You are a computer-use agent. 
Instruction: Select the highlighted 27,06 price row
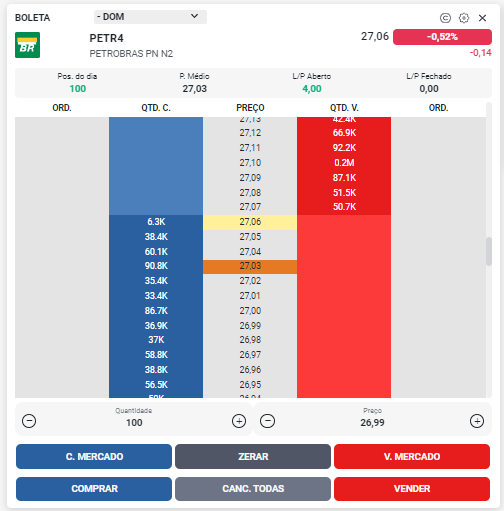[250, 222]
